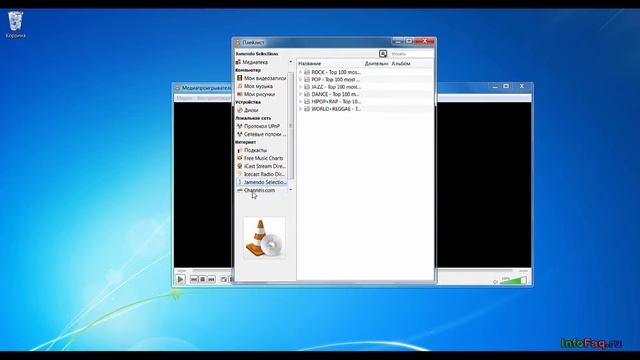
Task: Expand the HIPOP+RAP row arrow
Action: coord(300,102)
